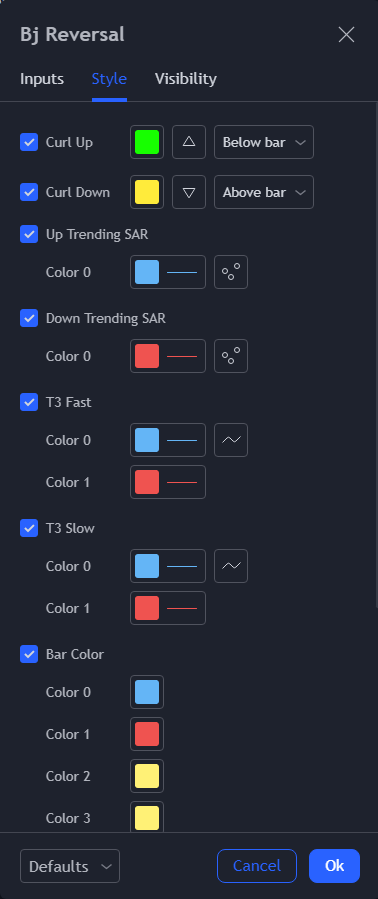Select Bar Color's yellow Color 2 swatch
Image resolution: width=378 pixels, height=899 pixels.
(147, 776)
